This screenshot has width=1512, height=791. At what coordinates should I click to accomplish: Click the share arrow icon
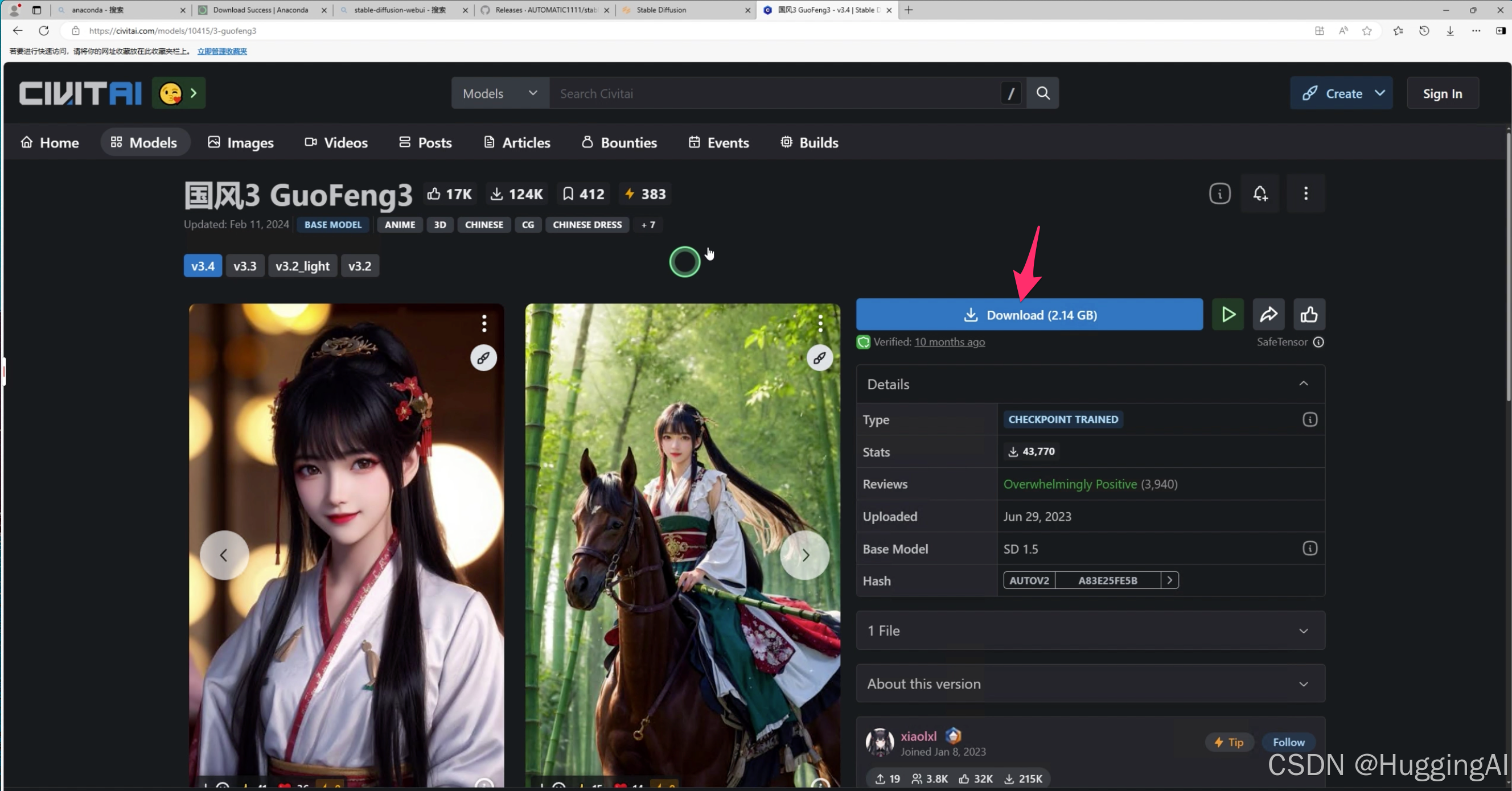1268,315
